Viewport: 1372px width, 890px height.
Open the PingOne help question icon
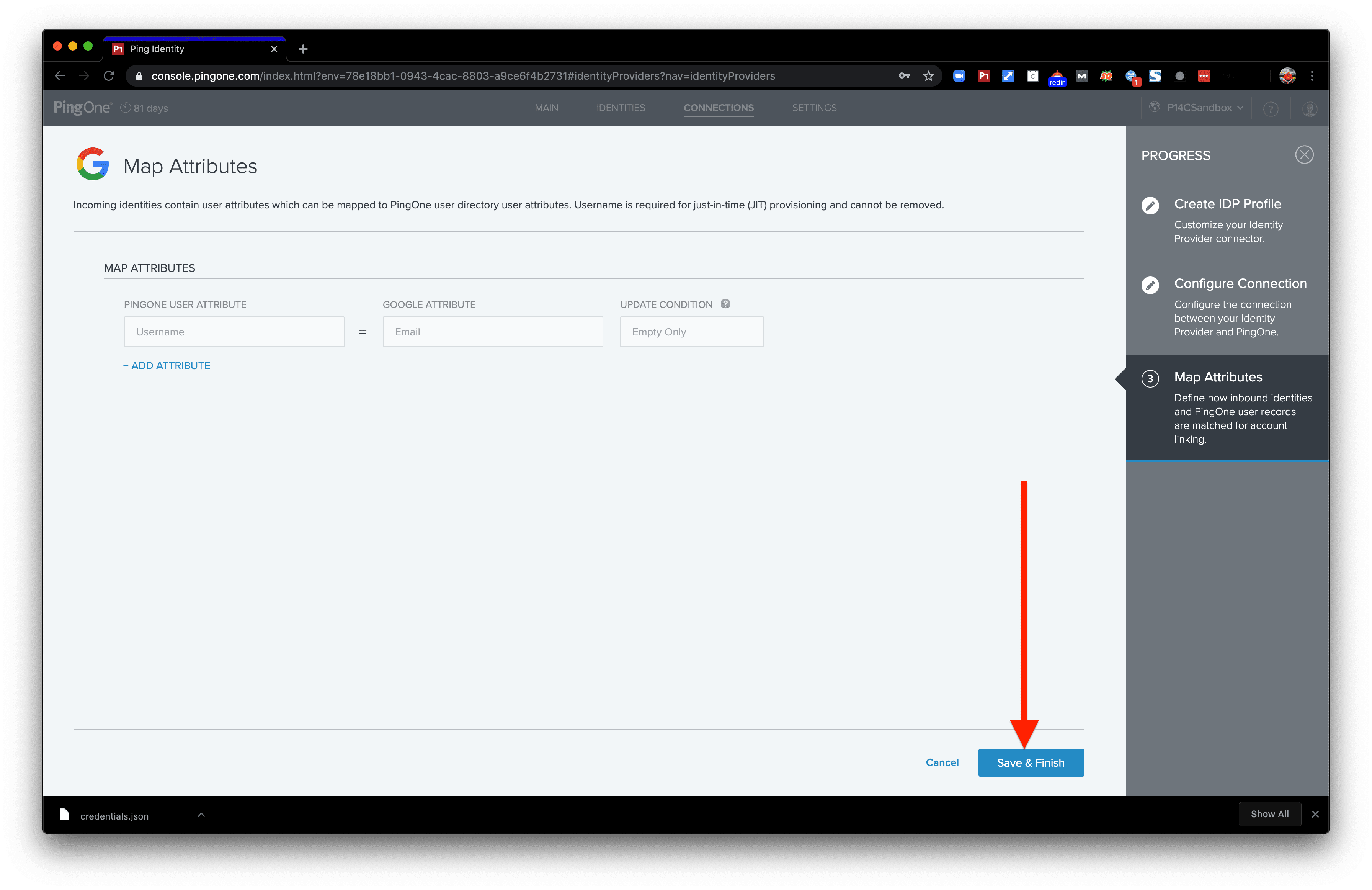coord(1271,109)
